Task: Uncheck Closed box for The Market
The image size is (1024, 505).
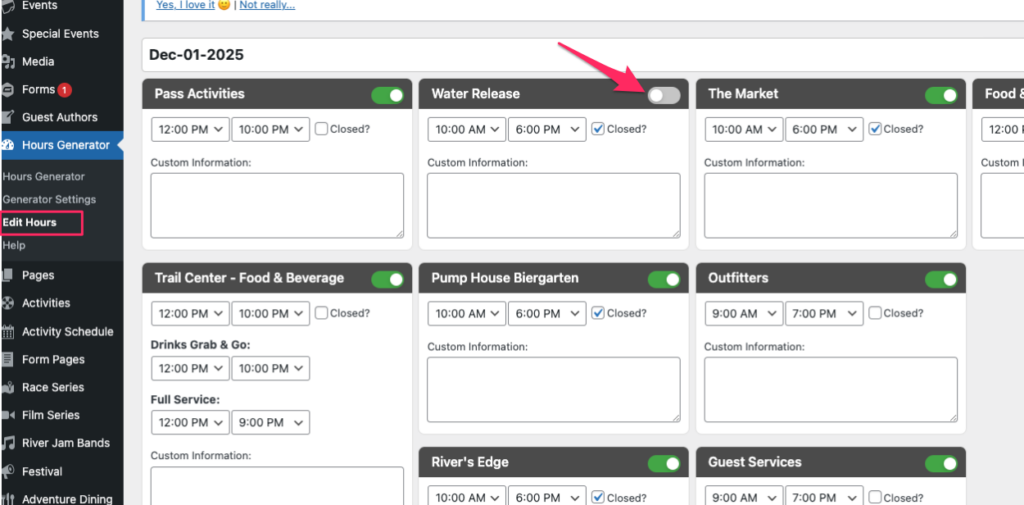Action: [x=875, y=129]
